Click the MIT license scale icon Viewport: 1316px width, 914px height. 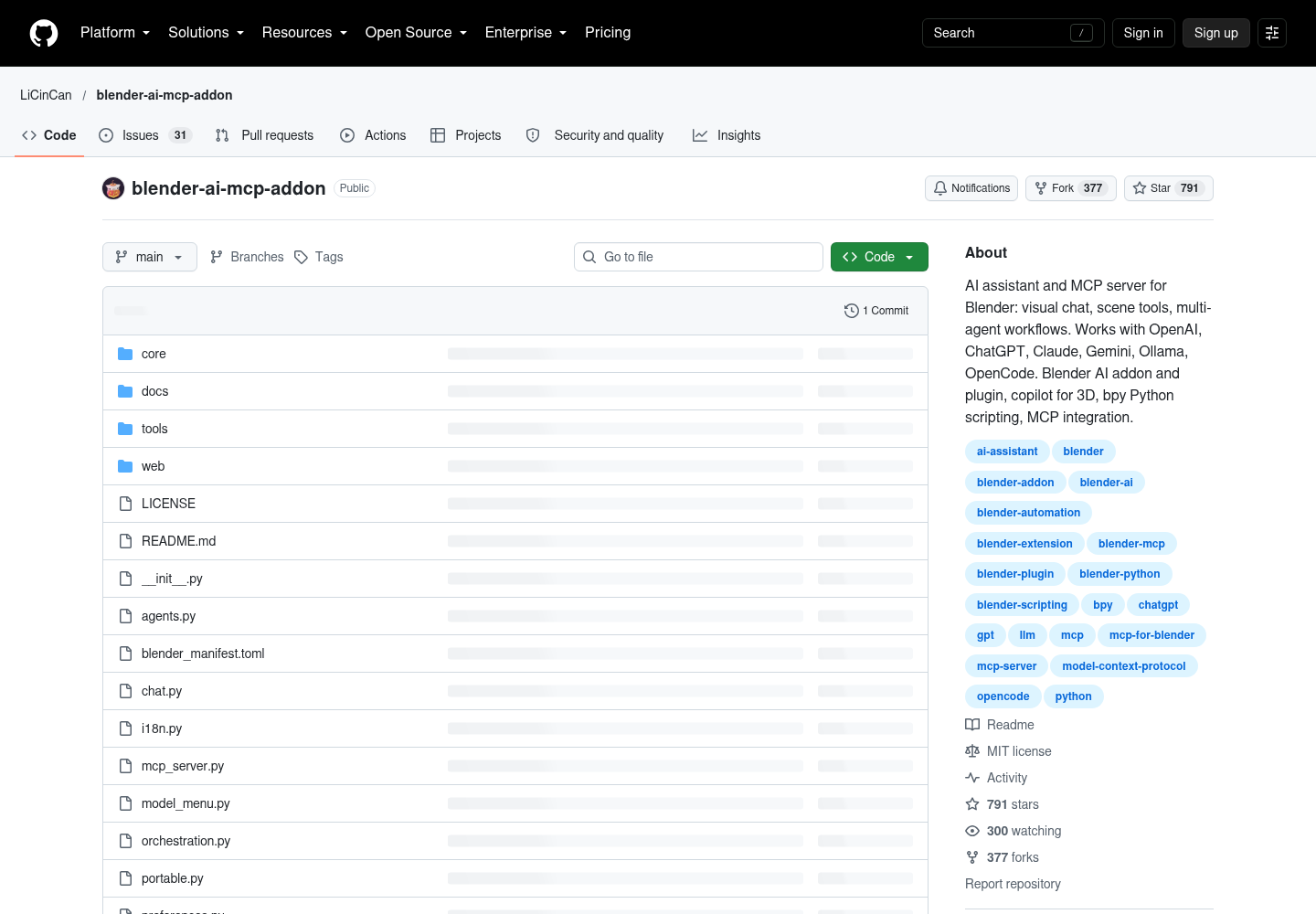(972, 751)
